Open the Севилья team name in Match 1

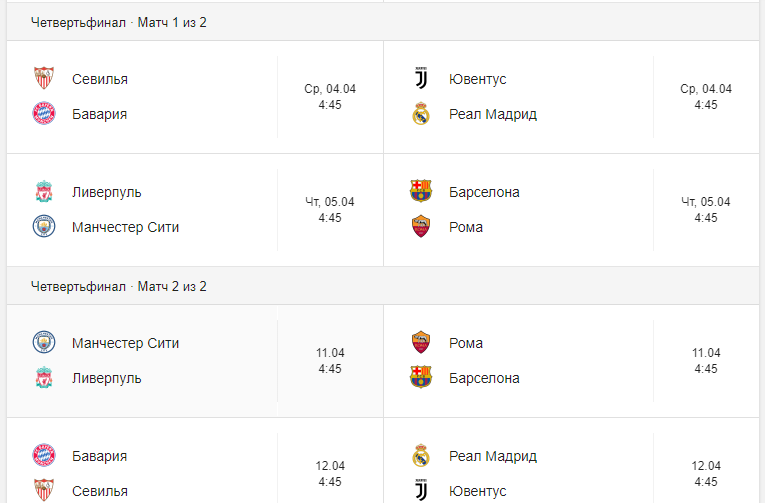click(x=100, y=79)
